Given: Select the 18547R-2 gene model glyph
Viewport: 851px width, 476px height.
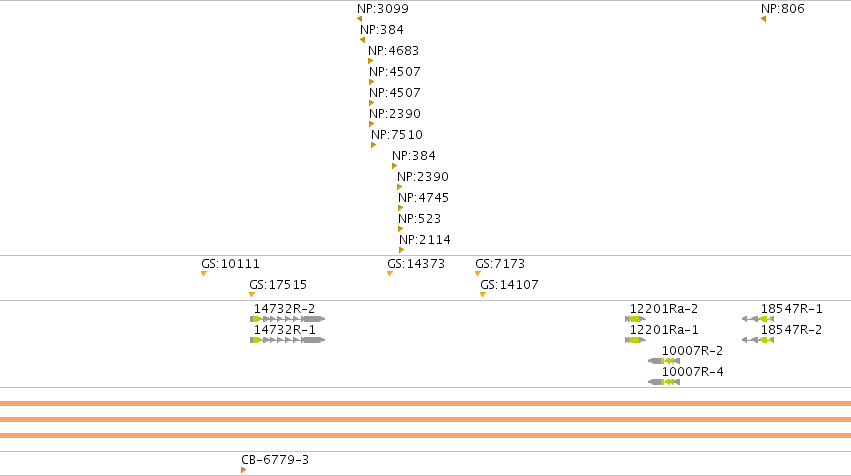Looking at the screenshot, I should [758, 340].
